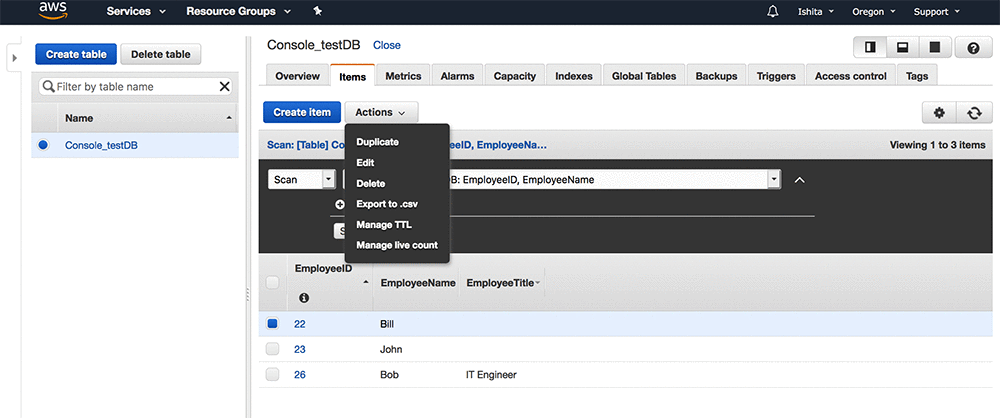Open the Scan type combo box
This screenshot has width=1000, height=418.
(301, 180)
